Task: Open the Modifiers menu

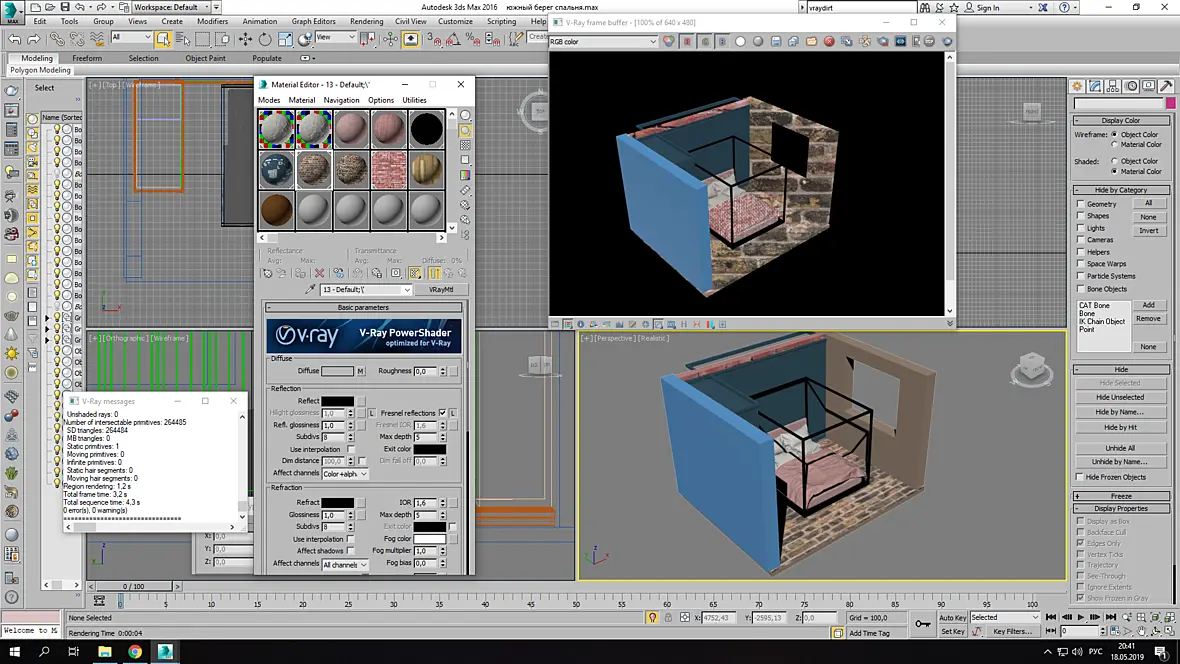Action: click(x=212, y=21)
